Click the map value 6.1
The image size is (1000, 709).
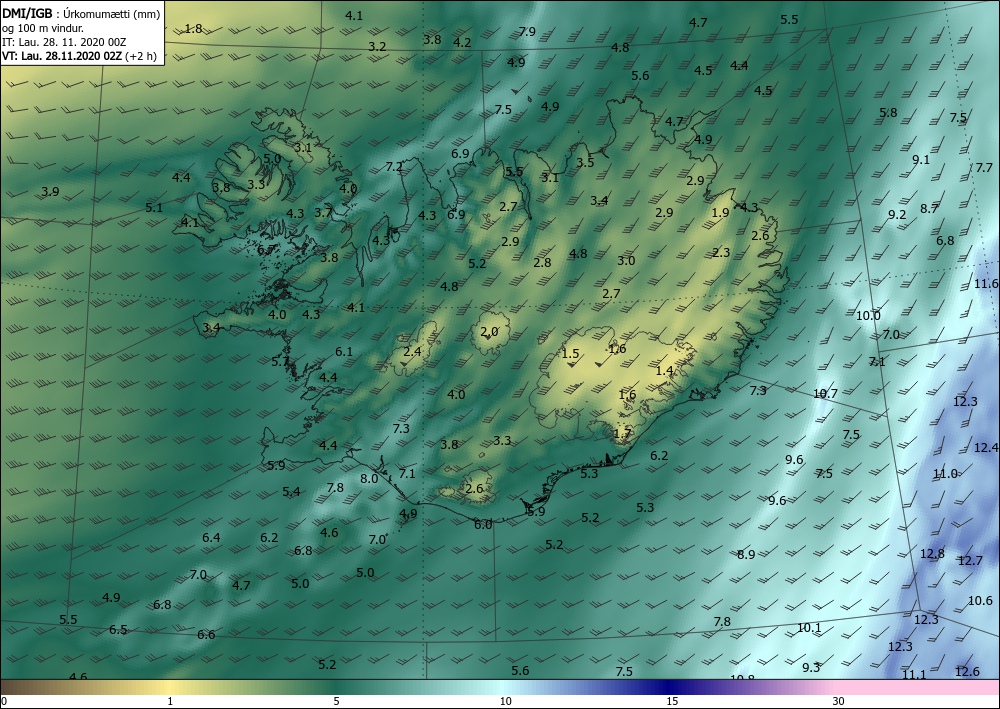pos(344,352)
